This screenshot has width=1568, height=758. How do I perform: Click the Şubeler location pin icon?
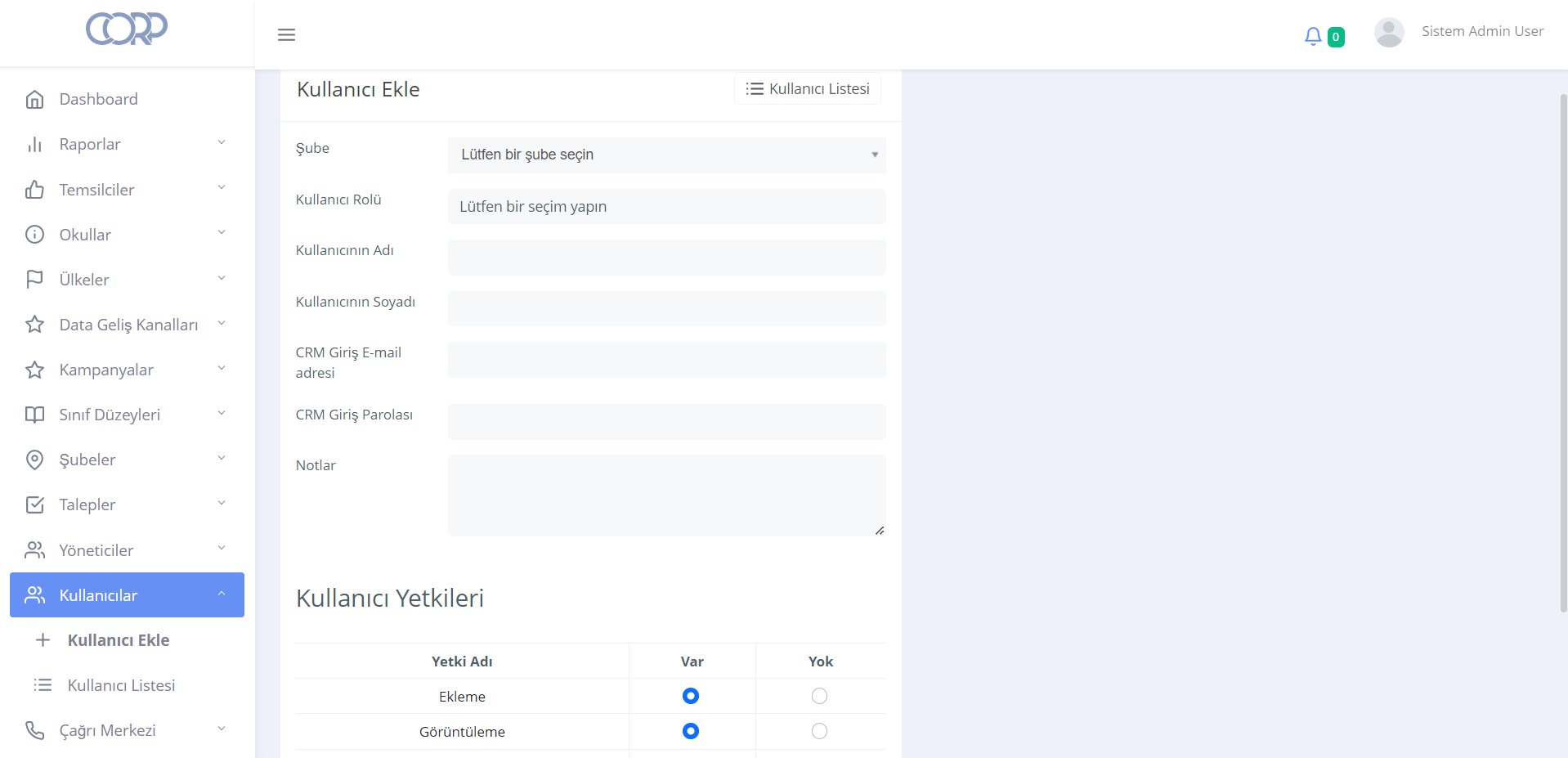tap(34, 460)
